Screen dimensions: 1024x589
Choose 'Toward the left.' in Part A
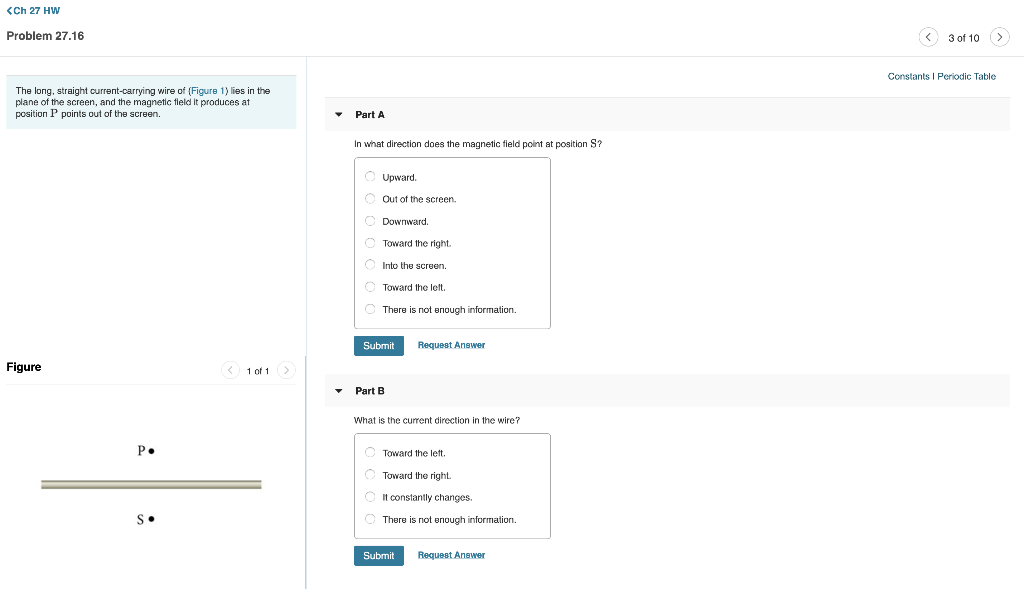point(370,287)
